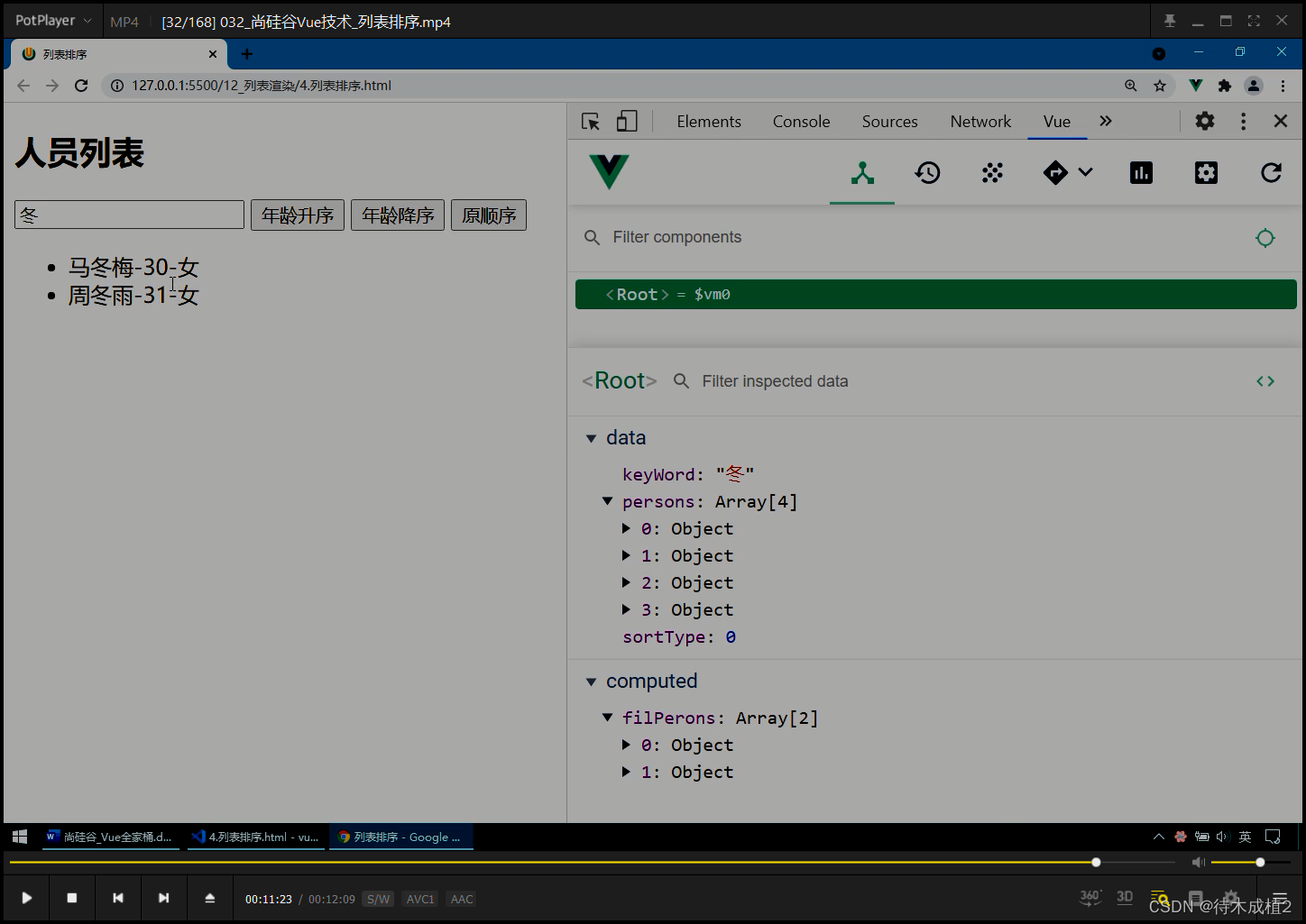The image size is (1306, 924).
Task: Close the 列表排序 browser tab
Action: [213, 54]
